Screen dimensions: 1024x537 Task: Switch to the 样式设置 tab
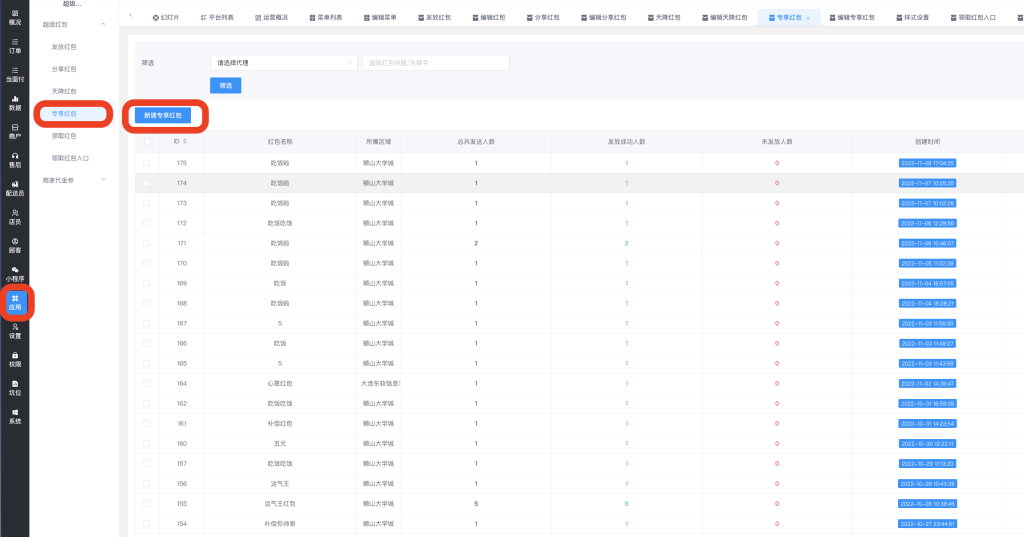[911, 17]
